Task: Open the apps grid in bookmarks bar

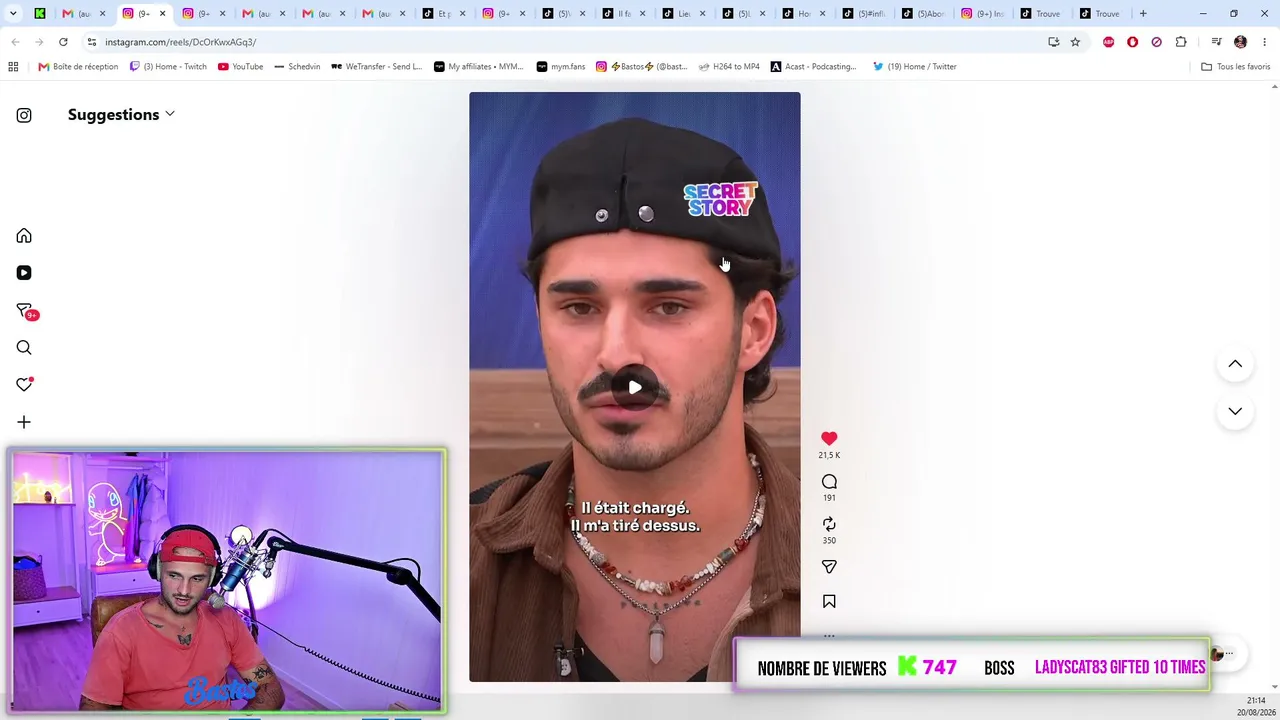Action: point(13,67)
